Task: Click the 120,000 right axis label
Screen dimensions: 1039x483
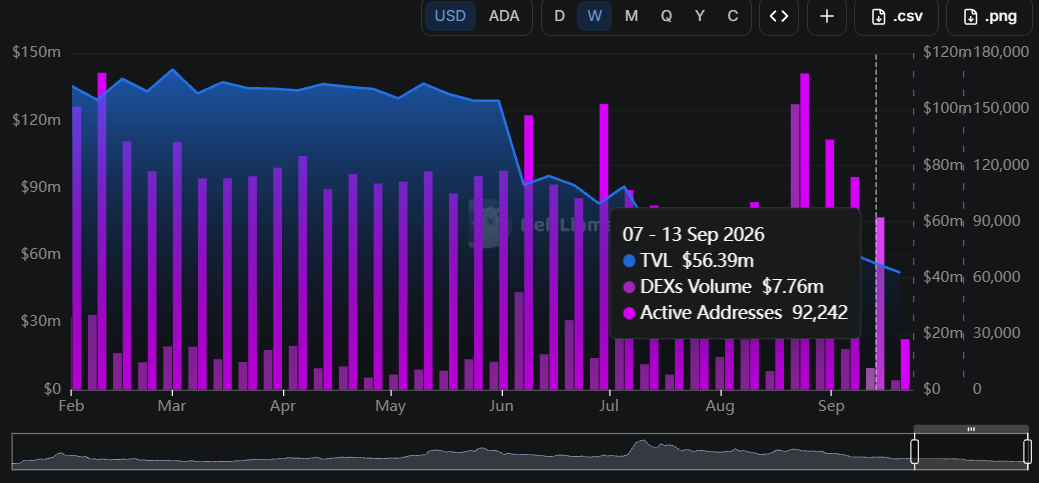Action: pyautogui.click(x=1001, y=165)
